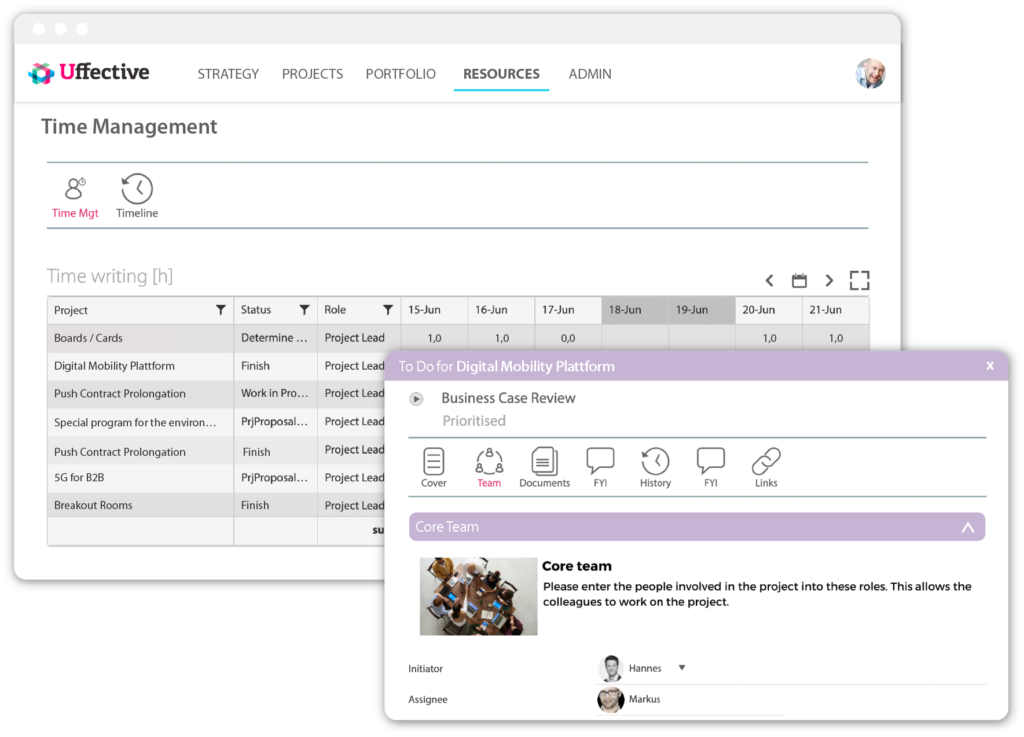Click the 20-Jun column header
The width and height of the screenshot is (1024, 737).
[x=769, y=310]
